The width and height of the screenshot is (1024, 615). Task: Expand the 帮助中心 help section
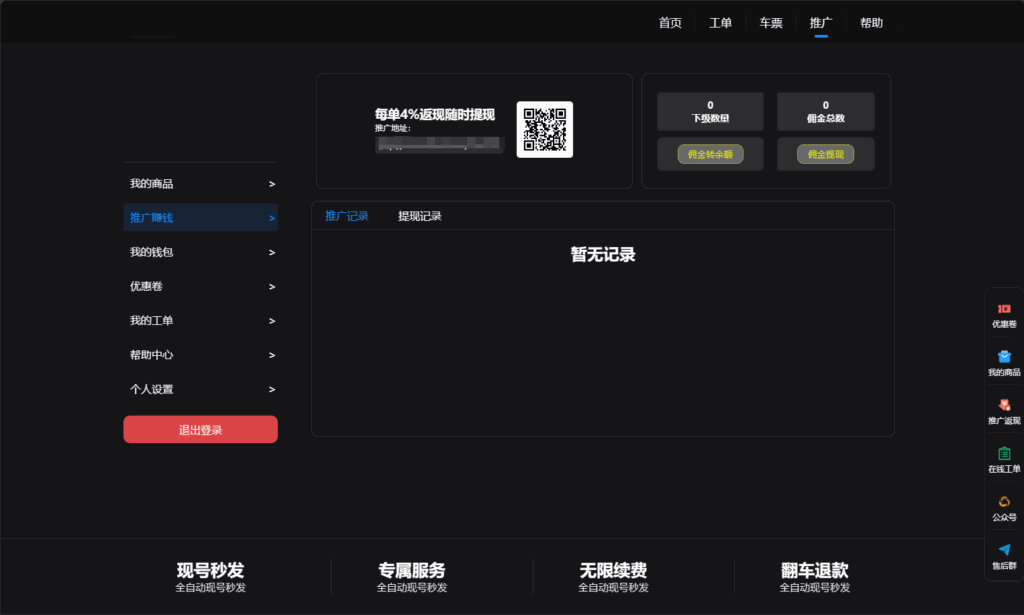pos(200,355)
